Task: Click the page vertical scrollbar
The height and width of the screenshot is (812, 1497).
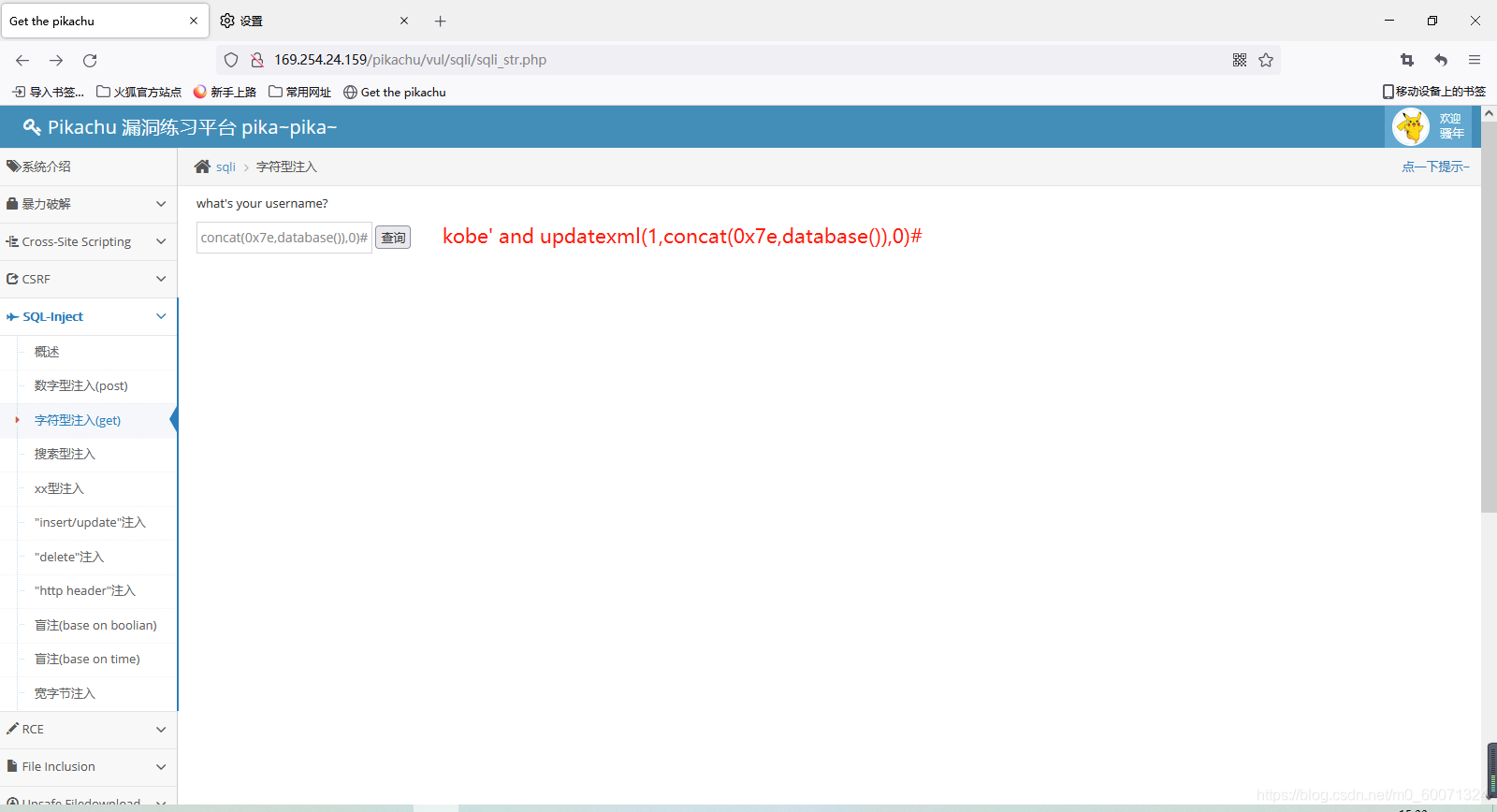Action: pos(1489,318)
